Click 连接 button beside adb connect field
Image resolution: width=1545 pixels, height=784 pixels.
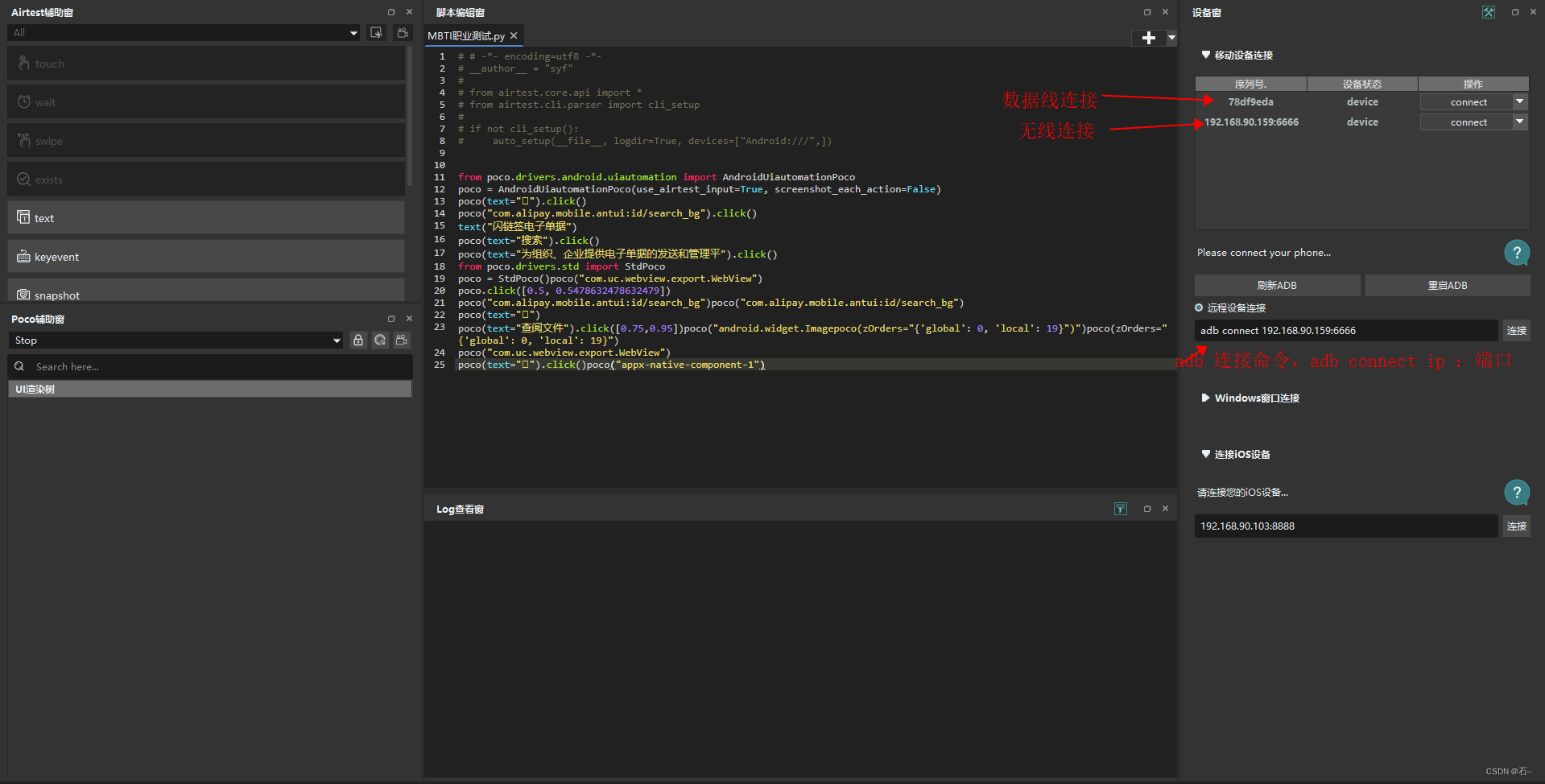pos(1517,331)
